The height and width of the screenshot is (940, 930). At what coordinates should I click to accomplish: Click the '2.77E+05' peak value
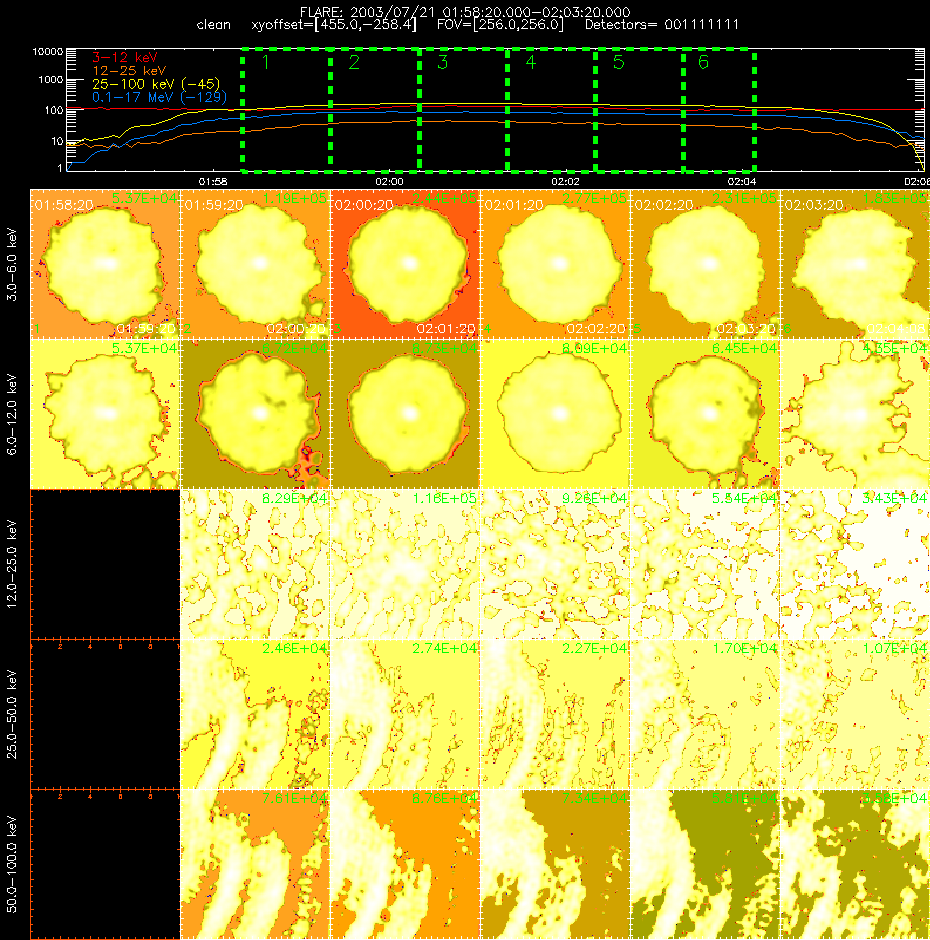594,198
